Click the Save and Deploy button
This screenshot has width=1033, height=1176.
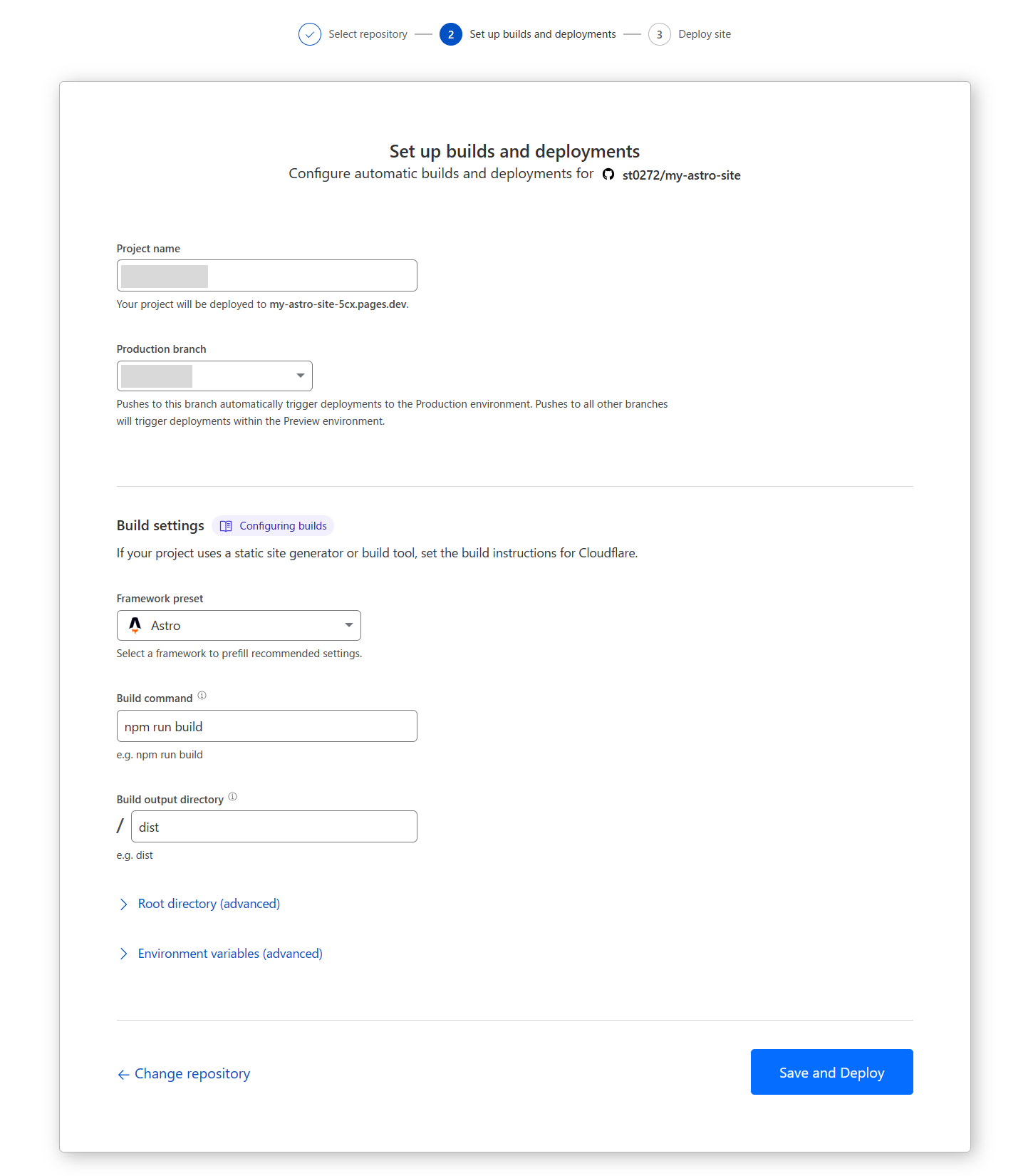click(x=832, y=1072)
